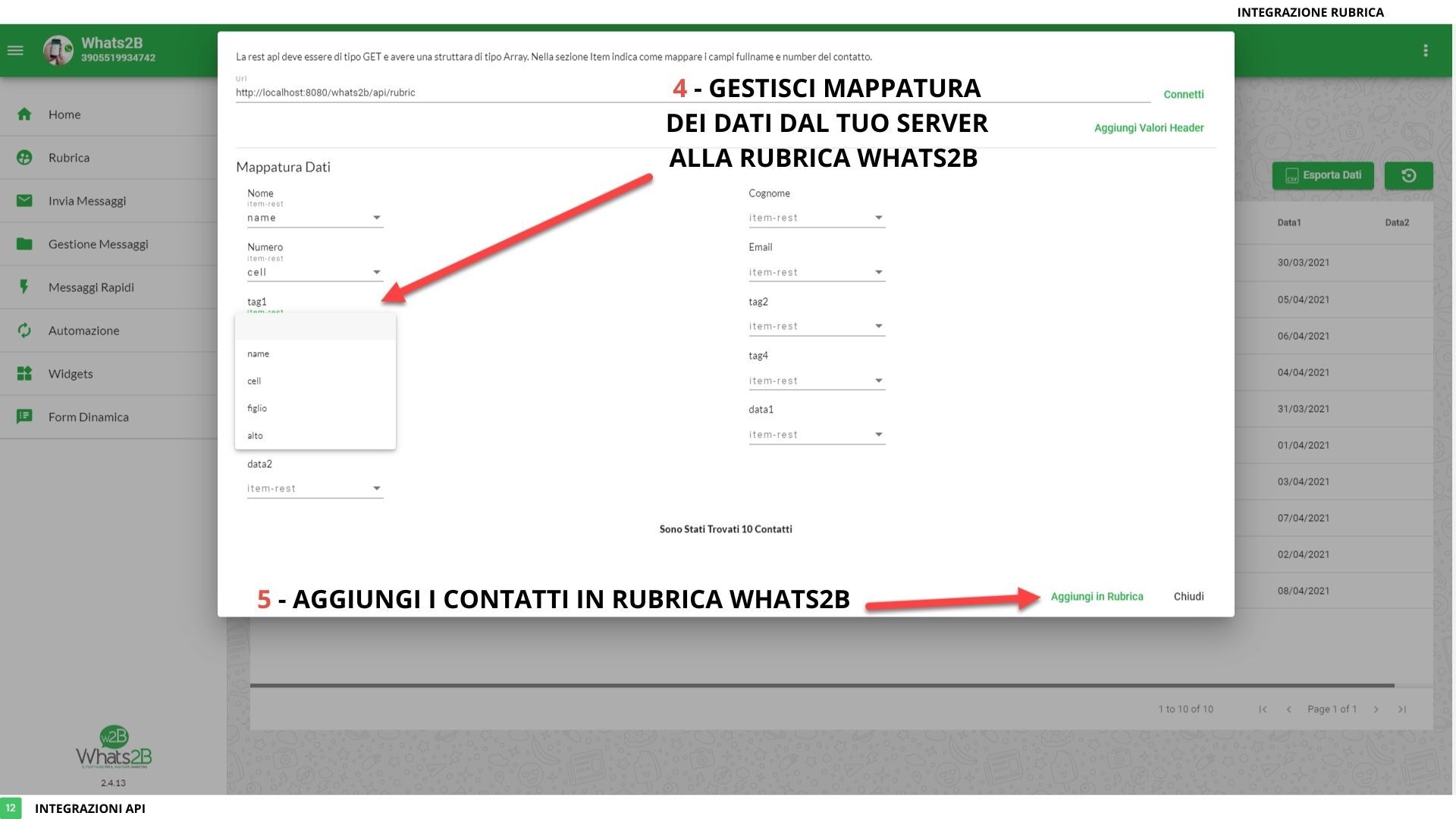Open Gestione Messaggi in the sidebar
The height and width of the screenshot is (819, 1456).
109,244
